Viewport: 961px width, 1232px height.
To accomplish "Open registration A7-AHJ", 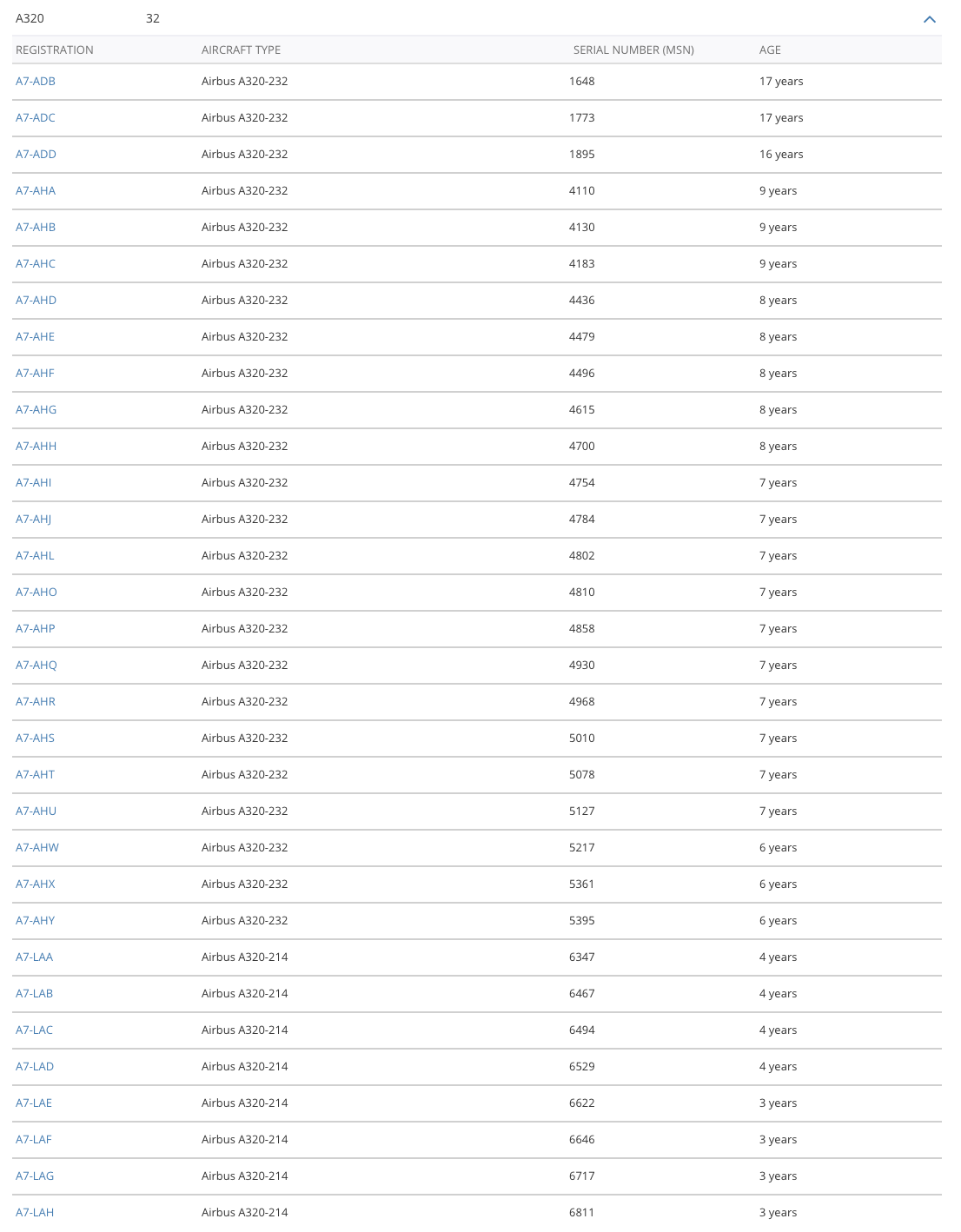I will 34,520.
